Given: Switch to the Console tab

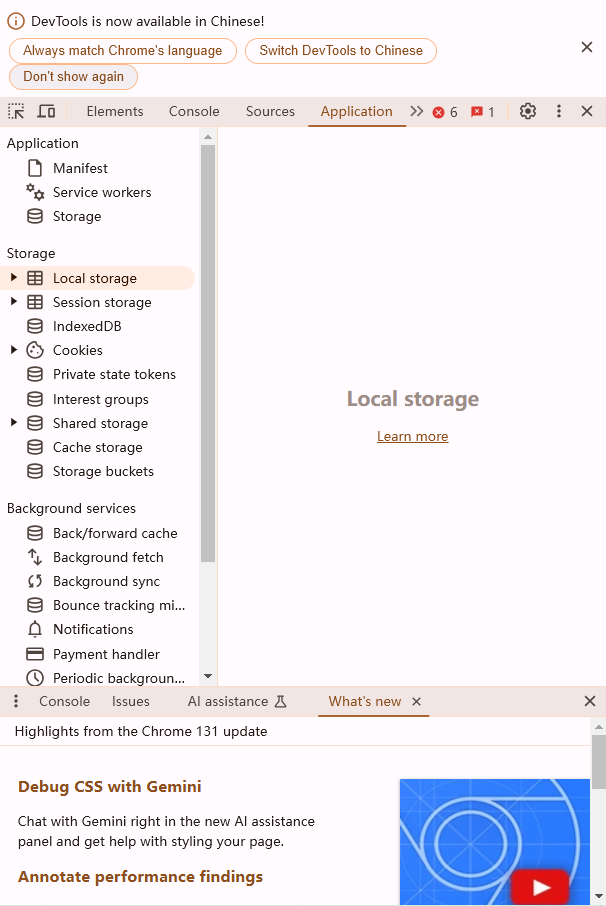Looking at the screenshot, I should (194, 111).
